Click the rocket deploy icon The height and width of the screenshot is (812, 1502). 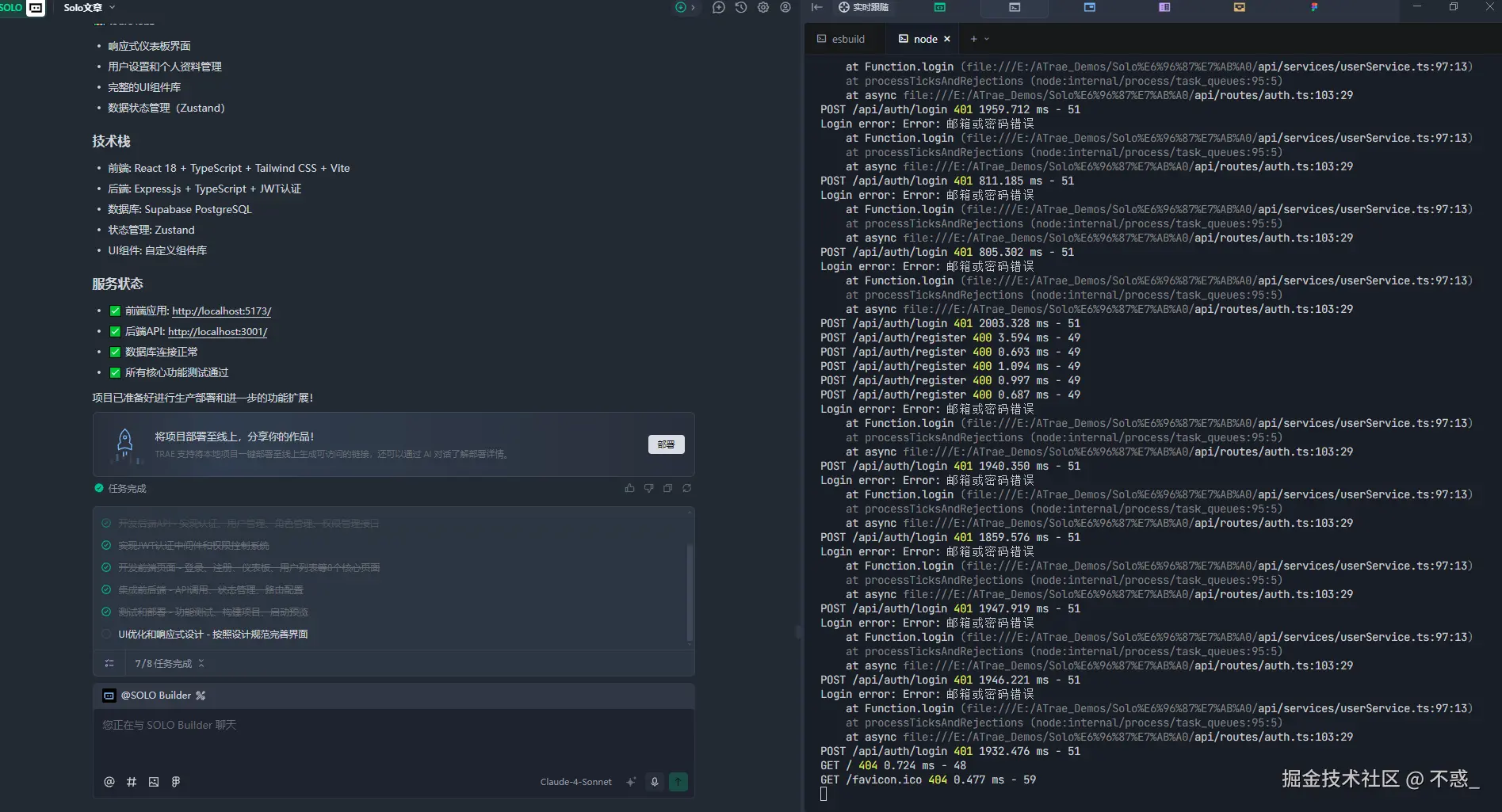point(124,445)
